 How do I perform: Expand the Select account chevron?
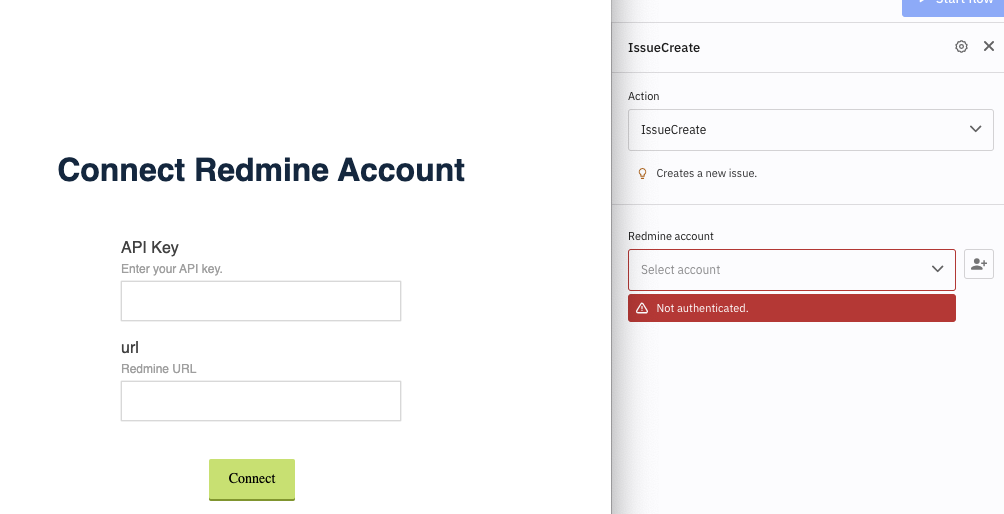click(937, 270)
